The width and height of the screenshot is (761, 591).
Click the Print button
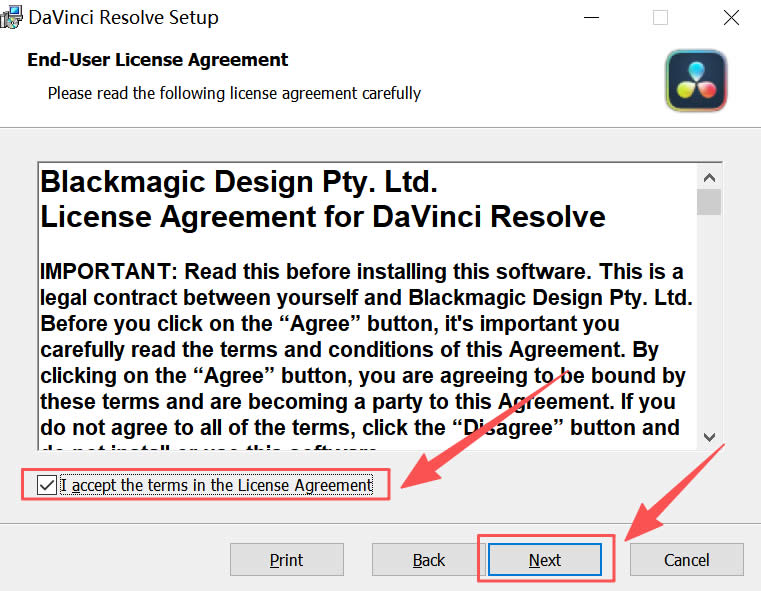click(x=286, y=559)
